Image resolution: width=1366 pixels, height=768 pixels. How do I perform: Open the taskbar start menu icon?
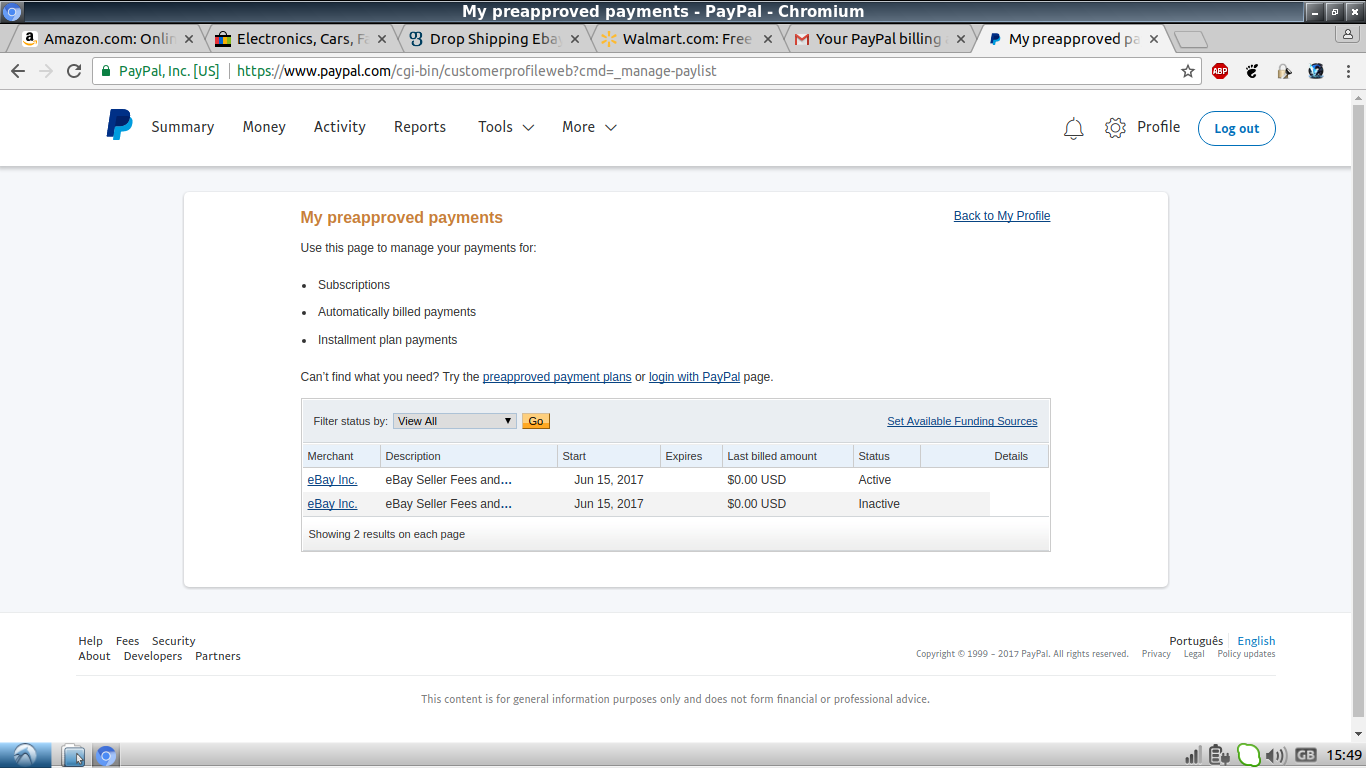click(25, 755)
